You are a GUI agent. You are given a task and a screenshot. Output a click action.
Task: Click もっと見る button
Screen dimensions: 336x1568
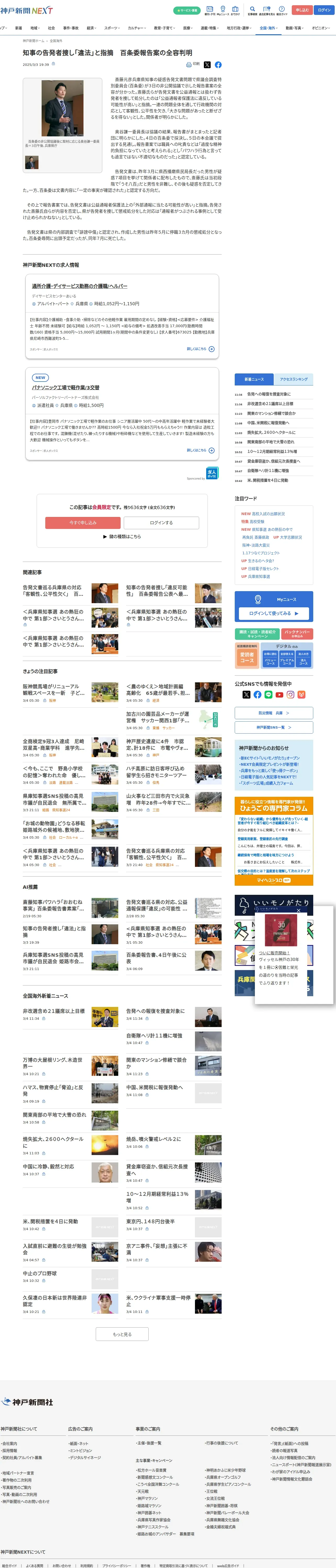122,1334
